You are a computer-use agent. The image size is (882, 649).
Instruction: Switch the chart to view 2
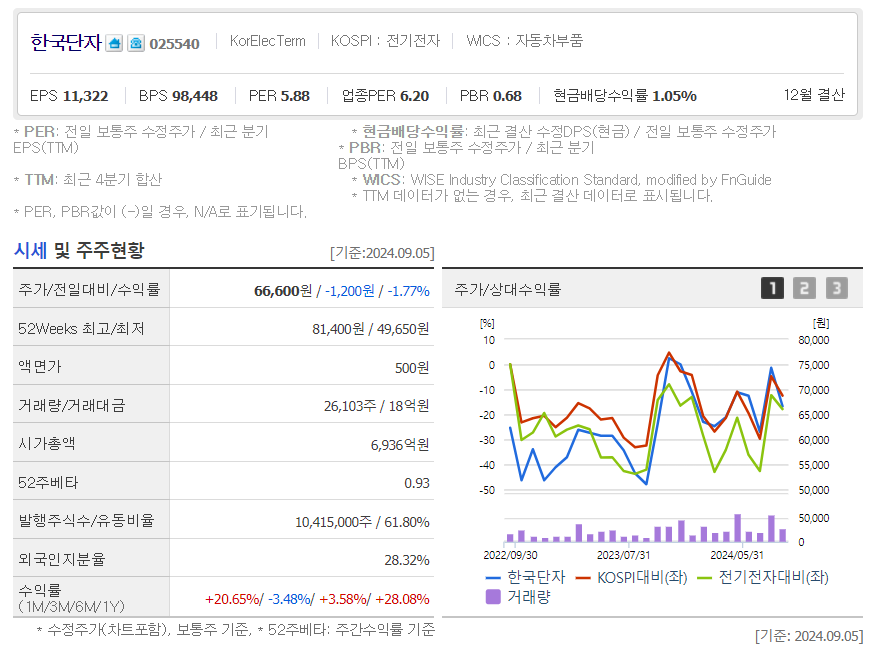pos(804,288)
